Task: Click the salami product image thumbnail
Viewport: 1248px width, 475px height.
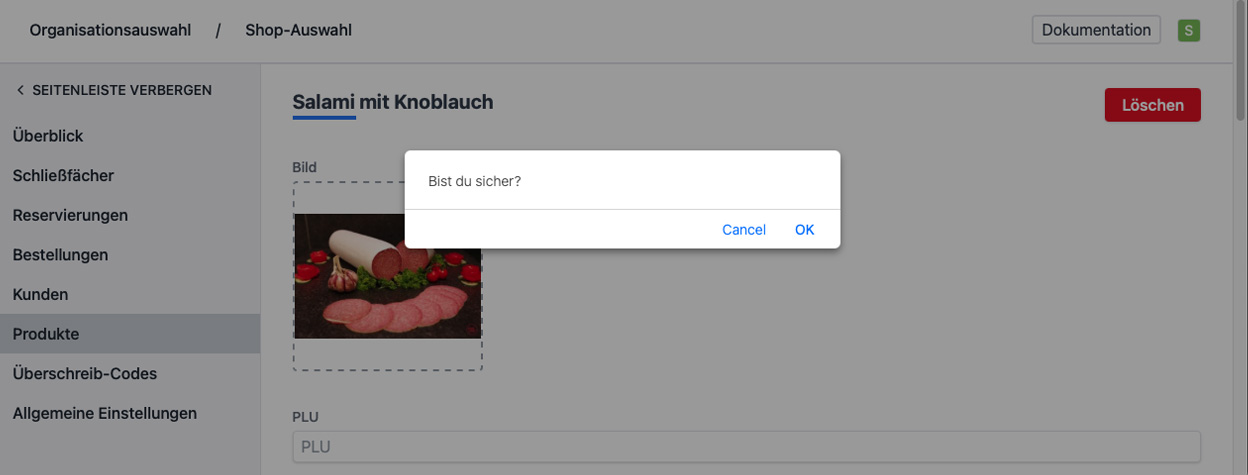Action: click(x=387, y=276)
